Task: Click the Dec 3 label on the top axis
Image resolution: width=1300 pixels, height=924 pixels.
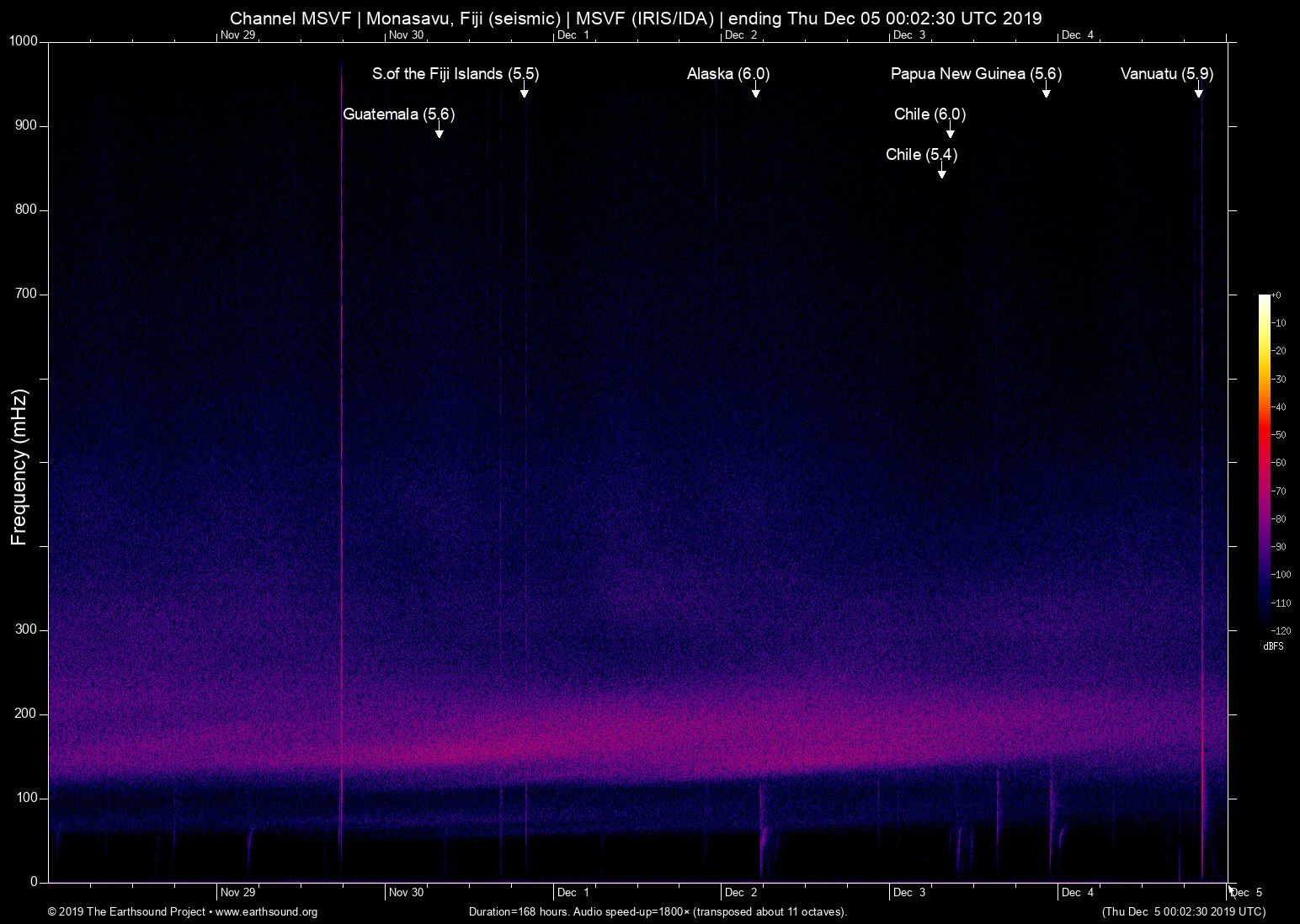Action: pyautogui.click(x=909, y=35)
